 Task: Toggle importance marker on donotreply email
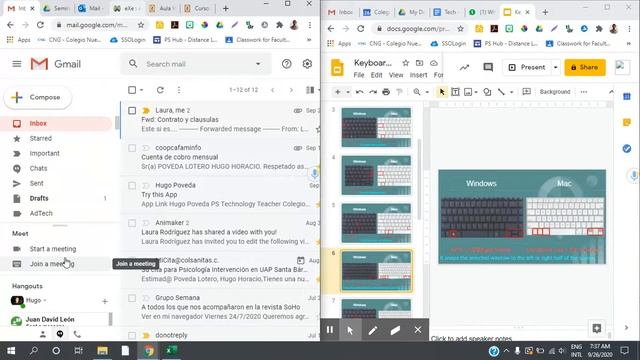click(x=146, y=336)
